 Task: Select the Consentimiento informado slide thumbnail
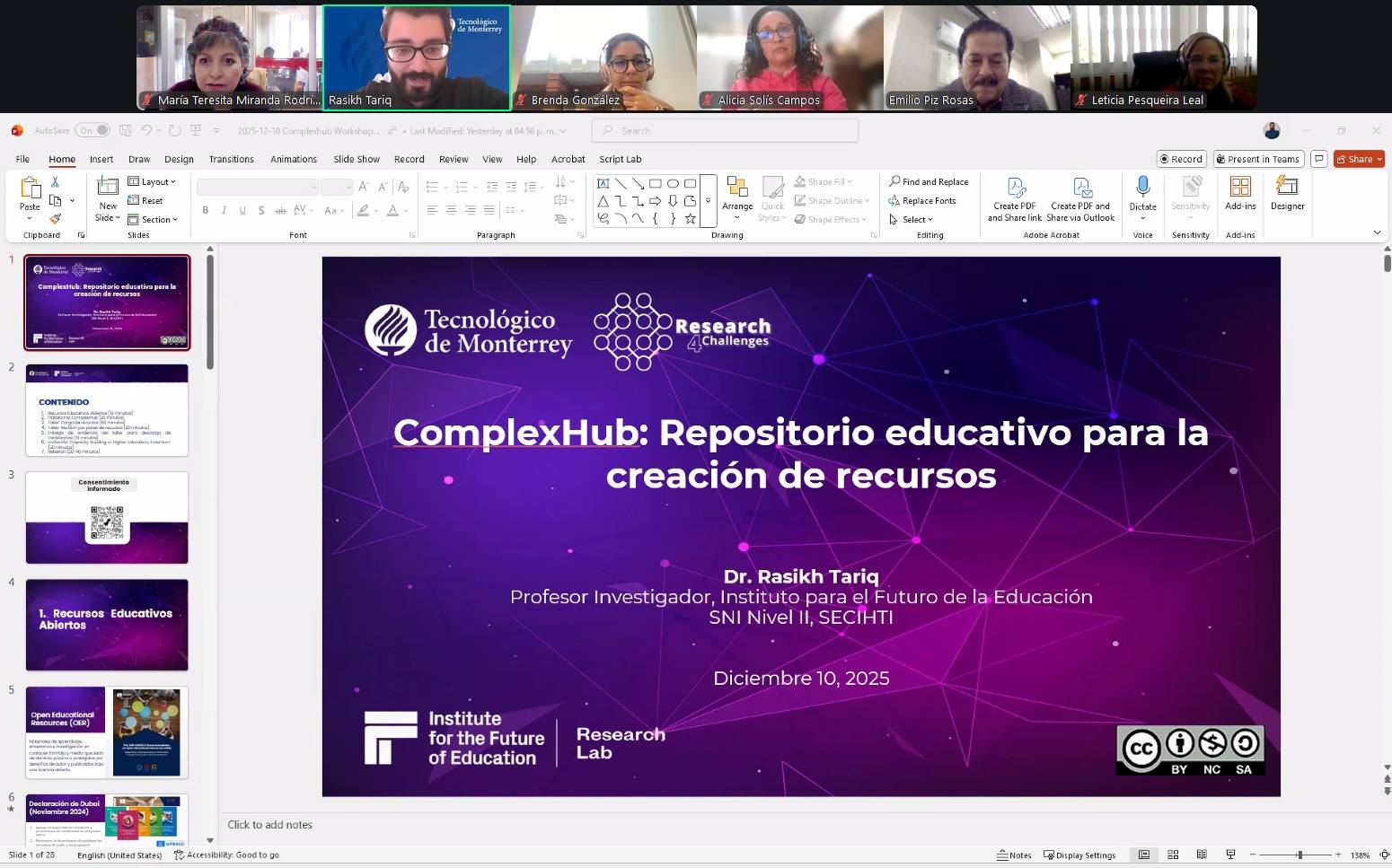coord(107,518)
